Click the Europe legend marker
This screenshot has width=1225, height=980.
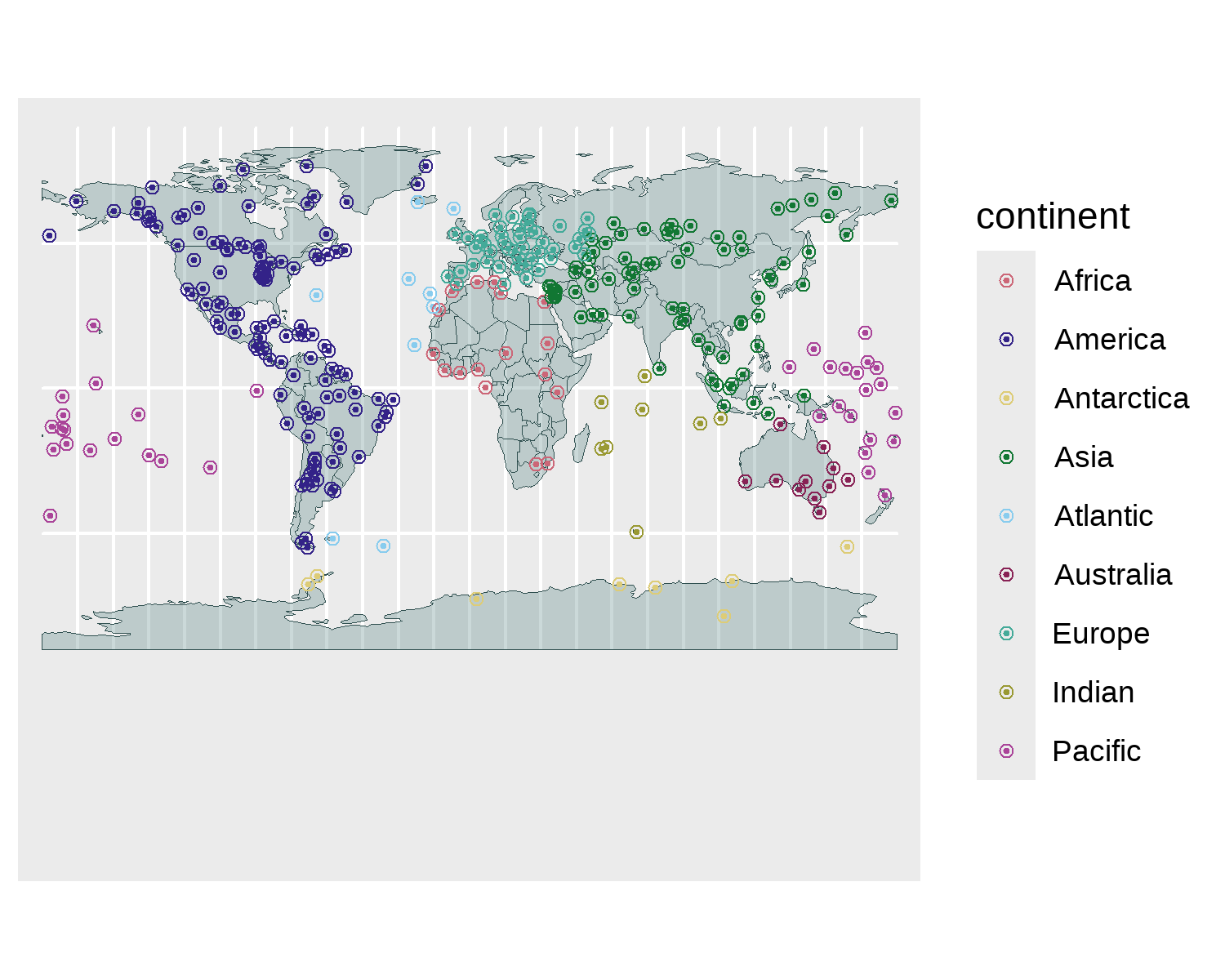[1006, 634]
